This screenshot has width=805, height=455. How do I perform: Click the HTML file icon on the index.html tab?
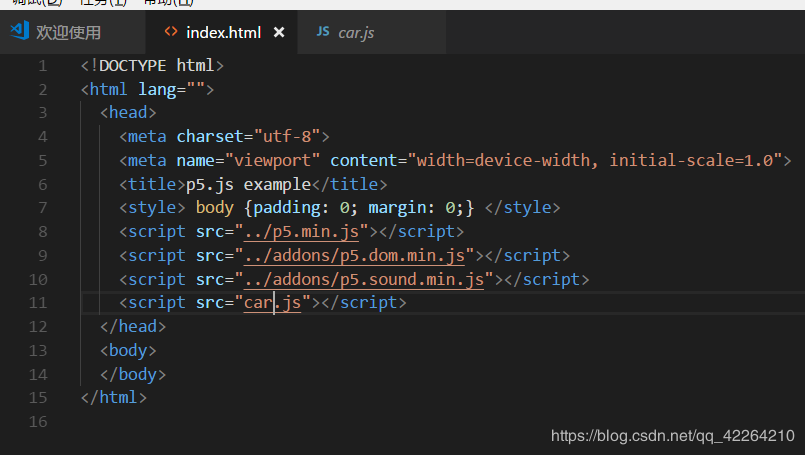[x=170, y=32]
